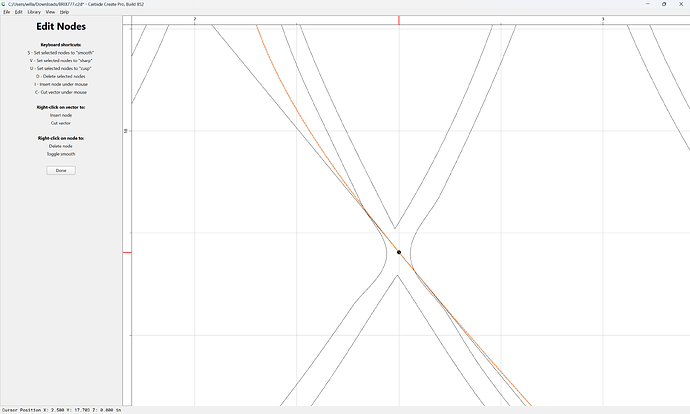Click the 'Cut vector' text line

point(61,123)
